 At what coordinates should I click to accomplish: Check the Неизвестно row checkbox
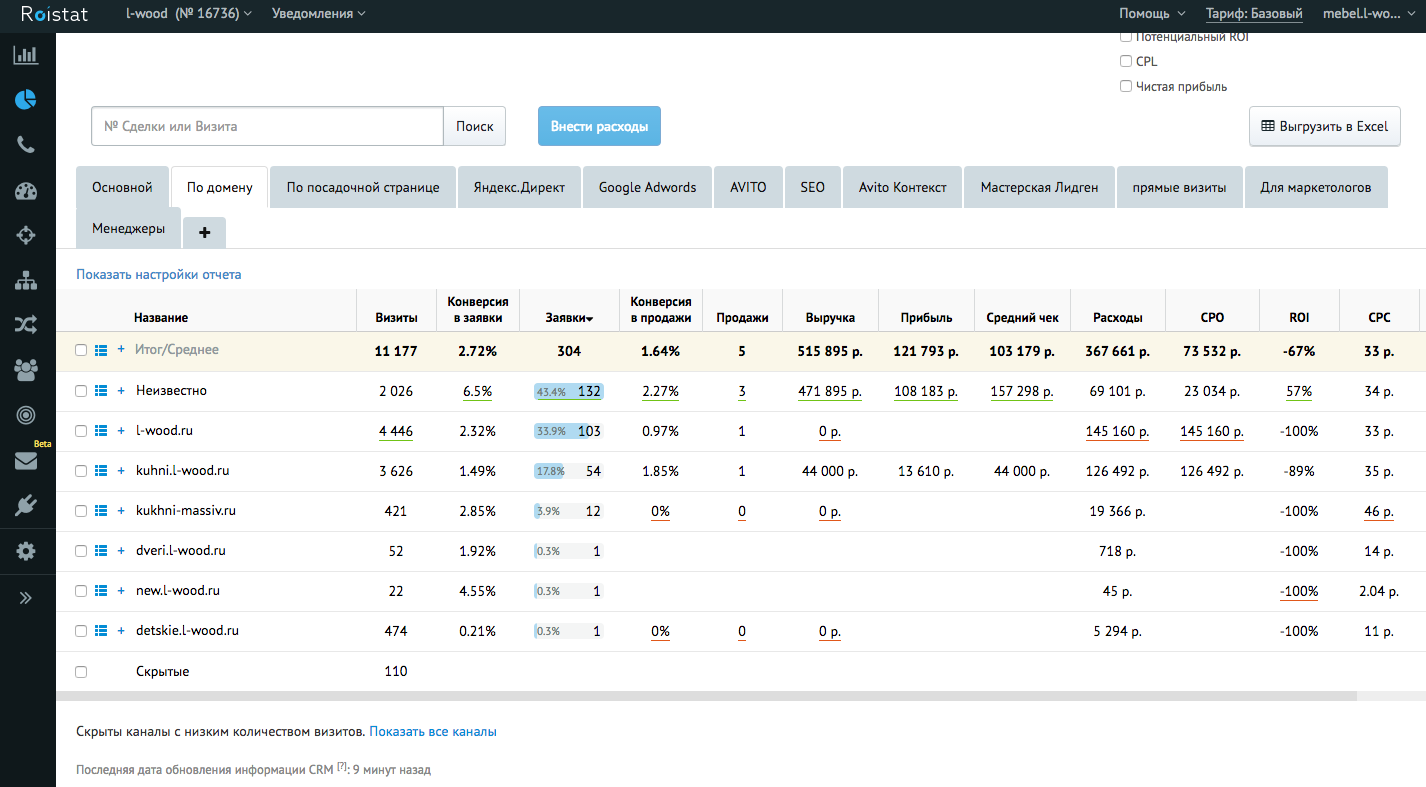point(81,391)
